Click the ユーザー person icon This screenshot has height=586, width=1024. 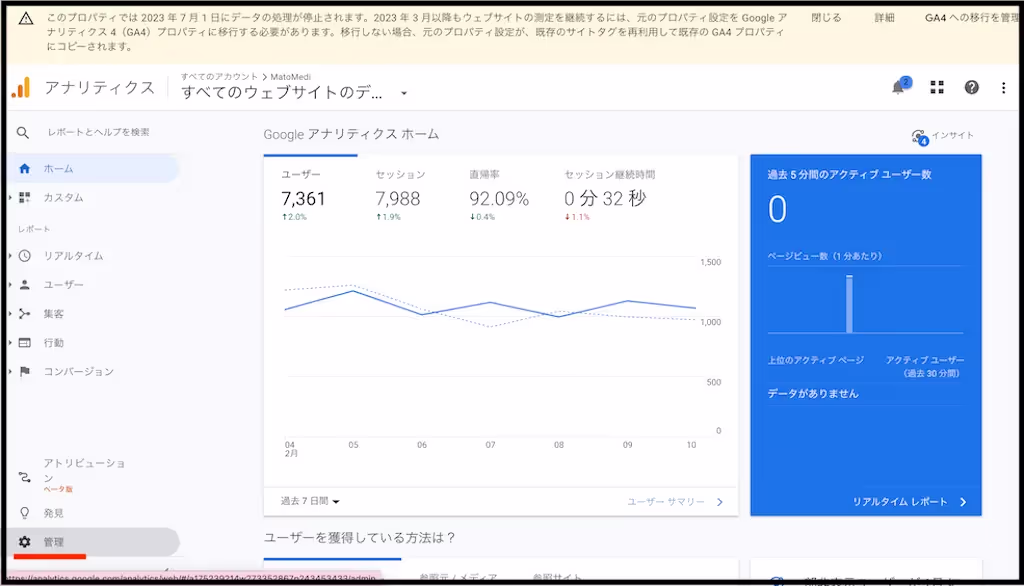tap(25, 285)
